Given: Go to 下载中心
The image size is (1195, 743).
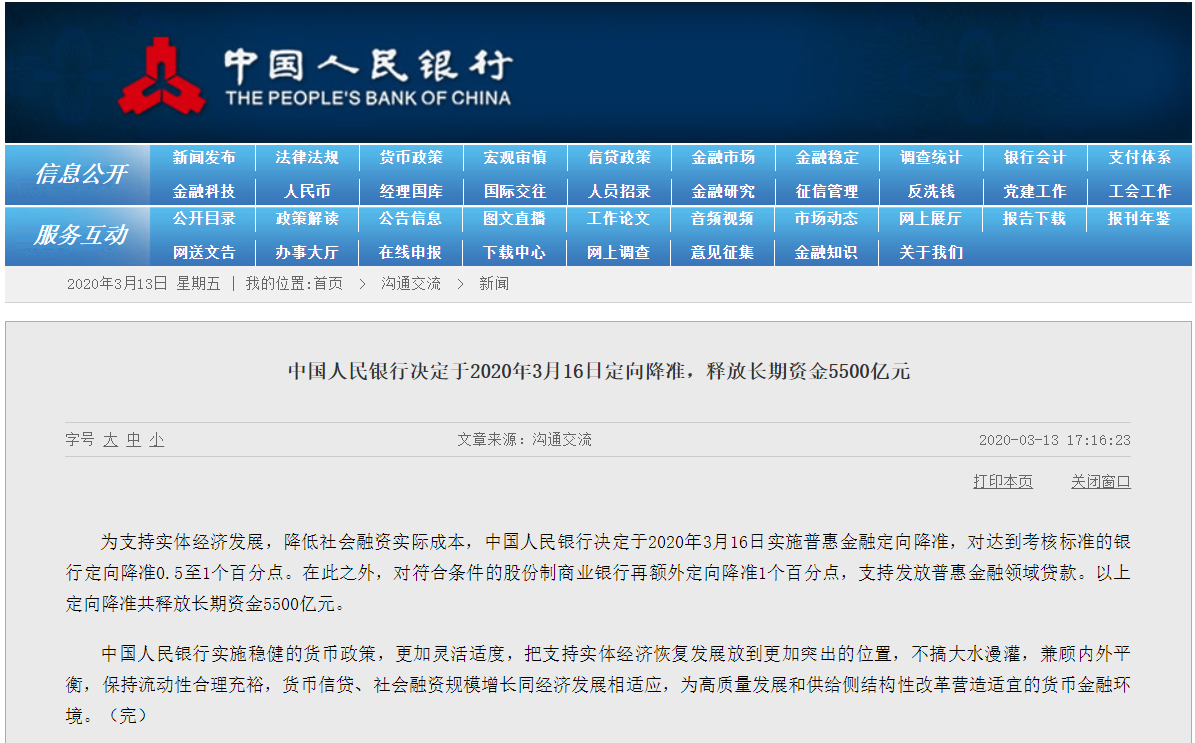Looking at the screenshot, I should pos(515,252).
